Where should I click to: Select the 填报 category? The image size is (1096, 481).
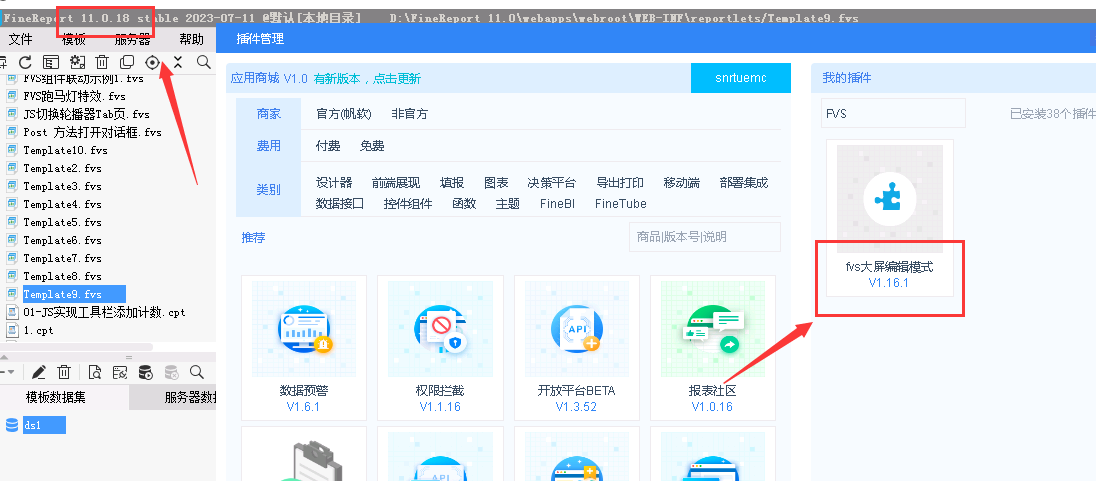coord(452,183)
